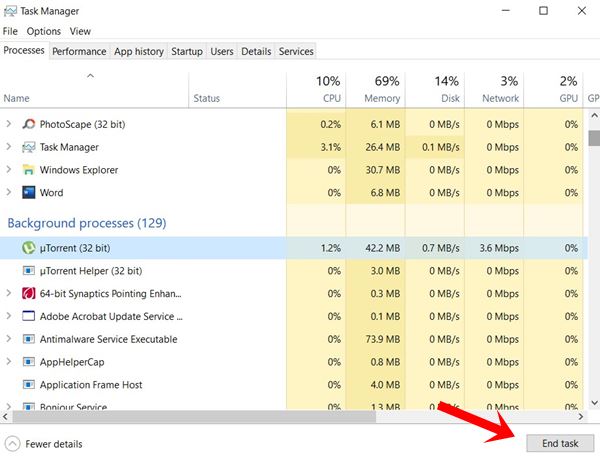Click the End task button
This screenshot has height=461, width=600.
pyautogui.click(x=560, y=443)
